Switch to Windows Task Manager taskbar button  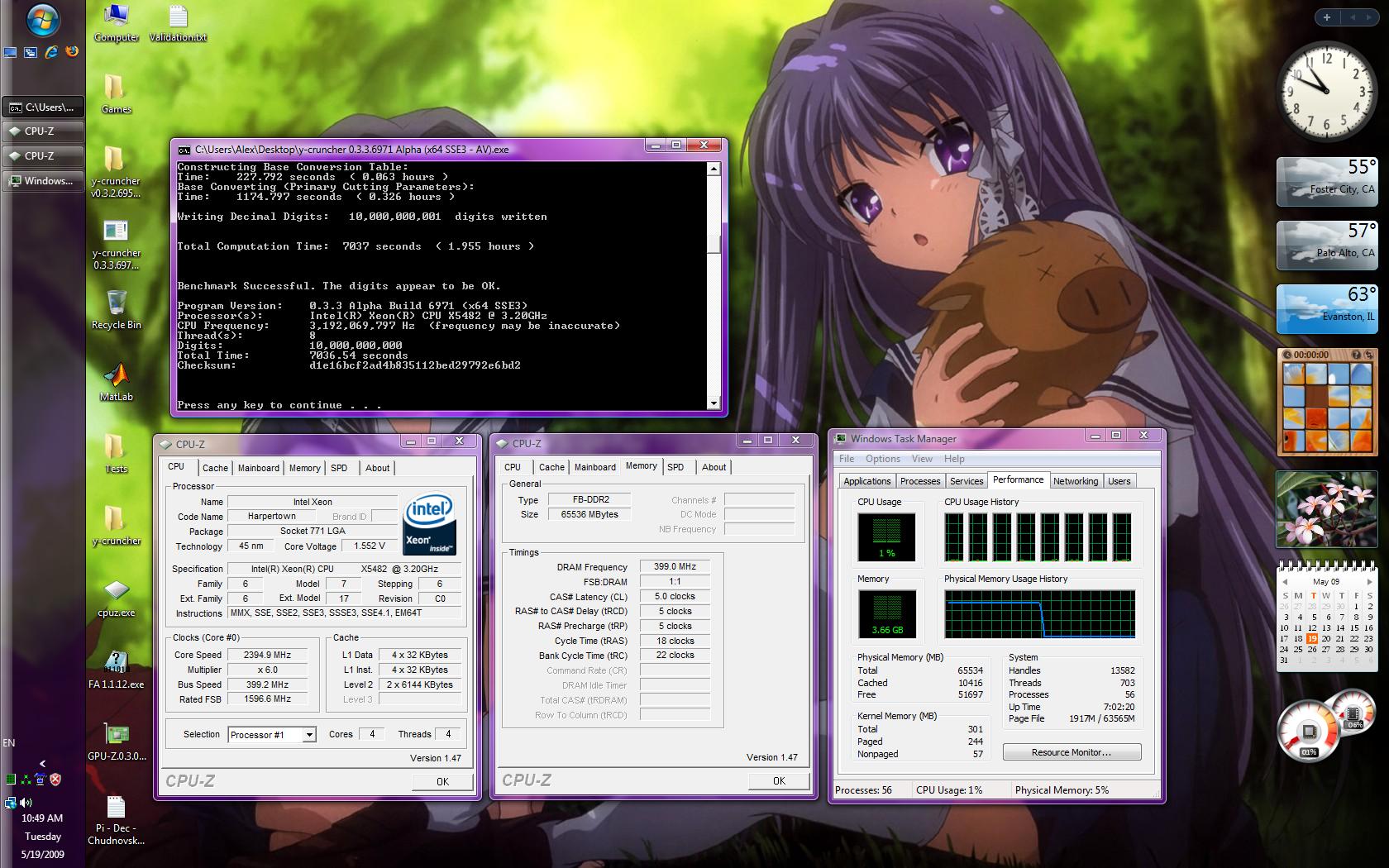(42, 181)
